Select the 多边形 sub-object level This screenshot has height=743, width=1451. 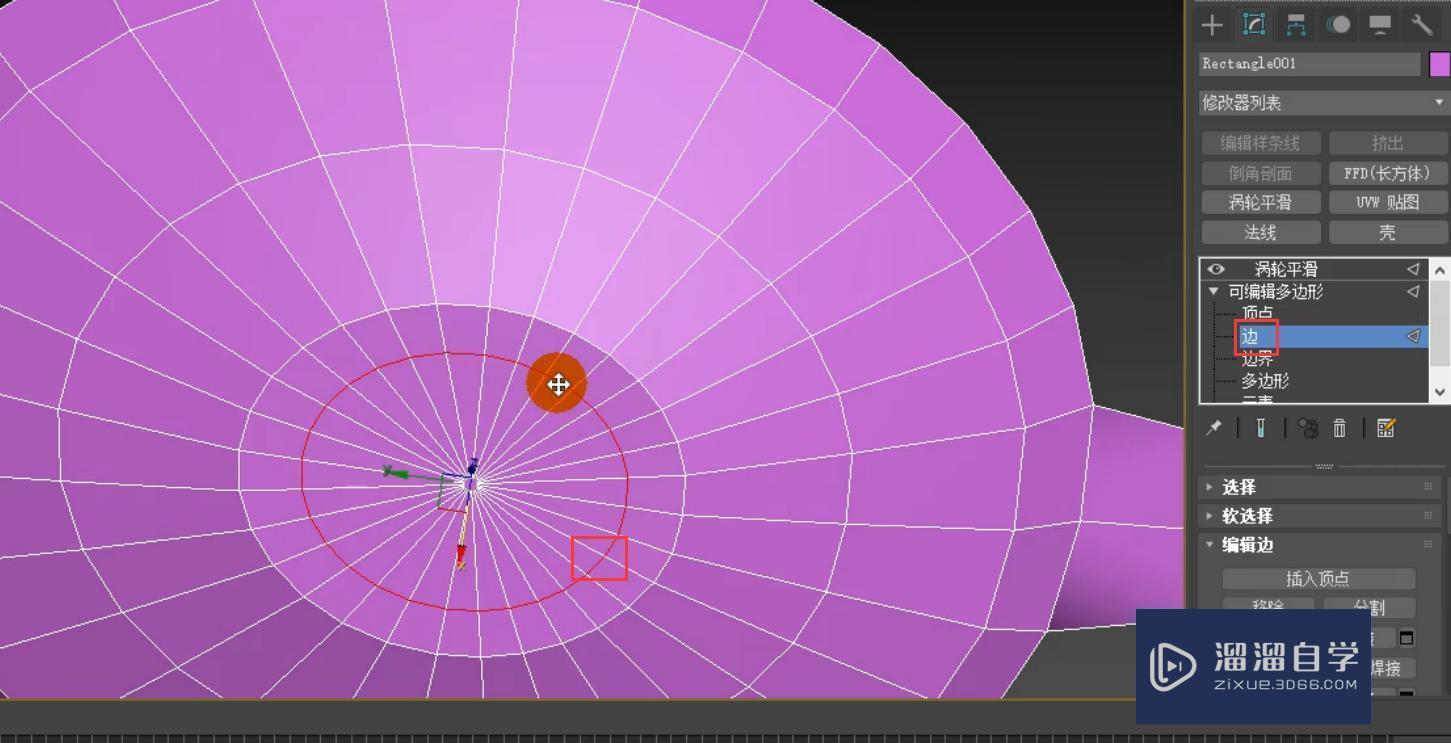click(x=1265, y=381)
